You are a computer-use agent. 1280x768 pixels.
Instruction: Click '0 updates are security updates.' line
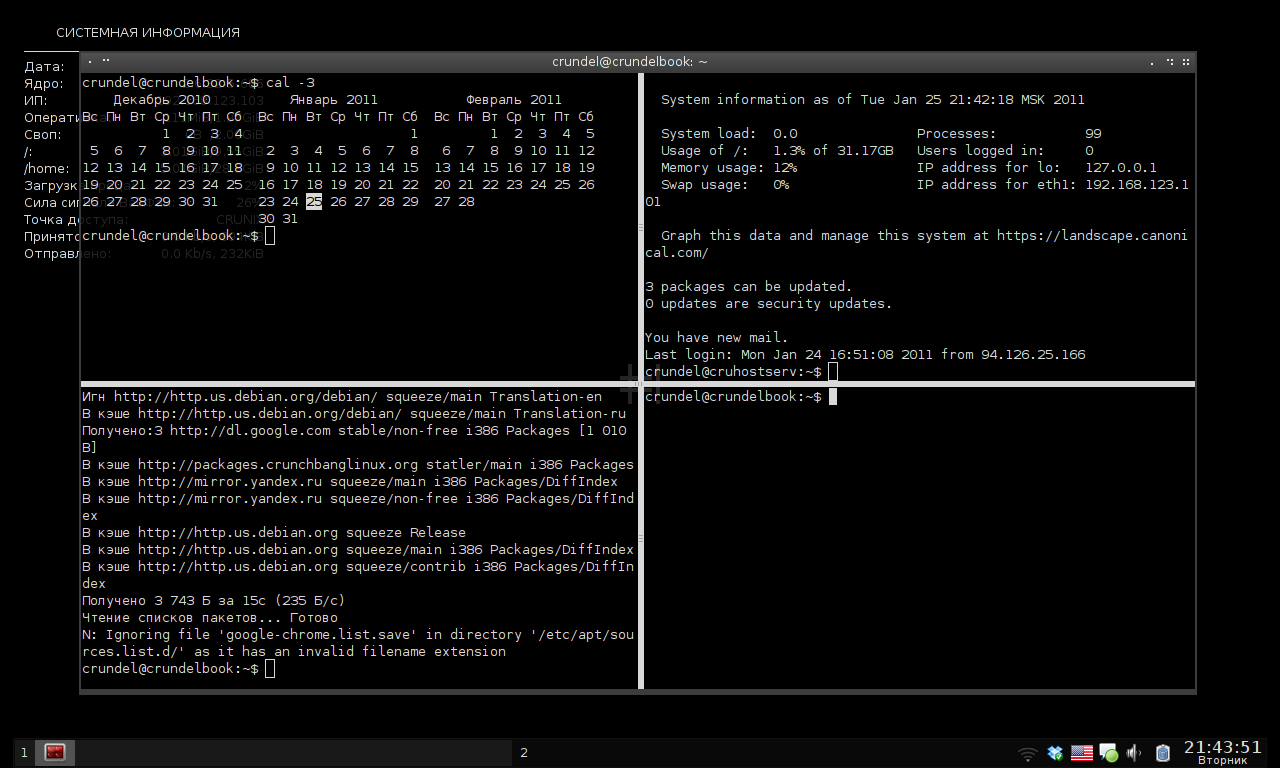769,304
